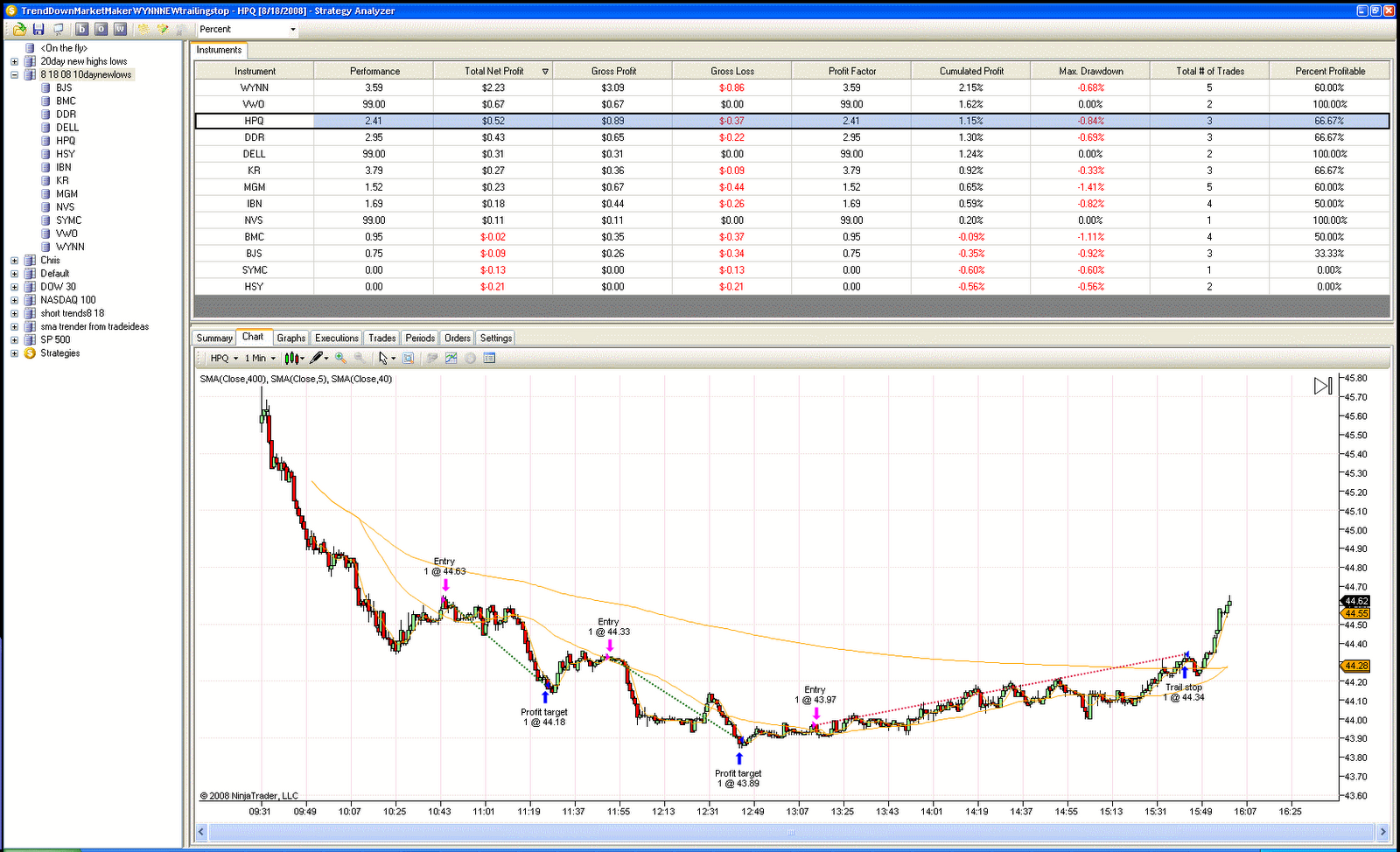The width and height of the screenshot is (1400, 852).
Task: Activate the zoom-in magnifier tool
Action: click(x=341, y=358)
